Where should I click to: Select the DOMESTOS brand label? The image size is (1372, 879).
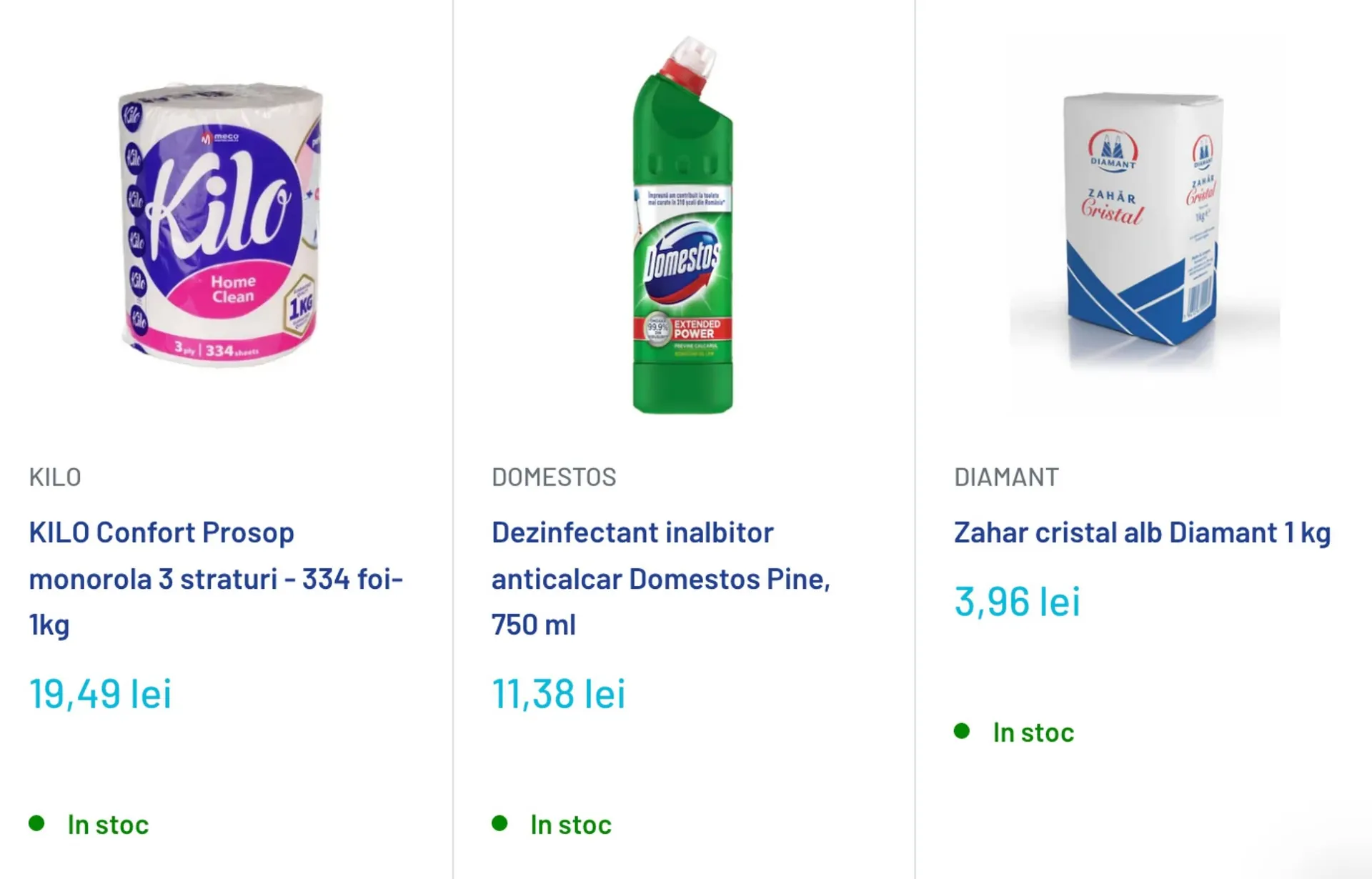coord(554,477)
